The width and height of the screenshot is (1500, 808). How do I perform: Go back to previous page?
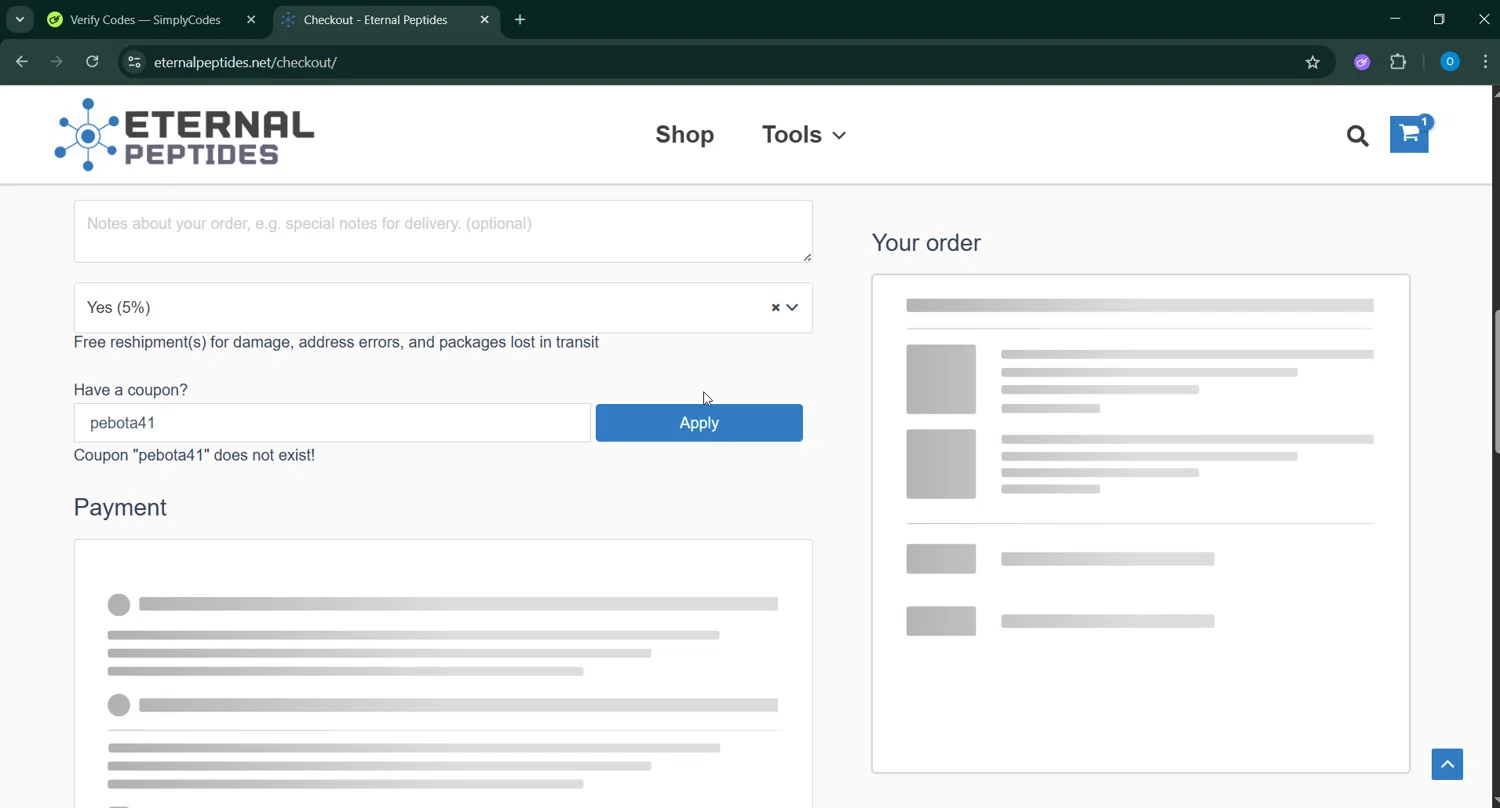(22, 62)
